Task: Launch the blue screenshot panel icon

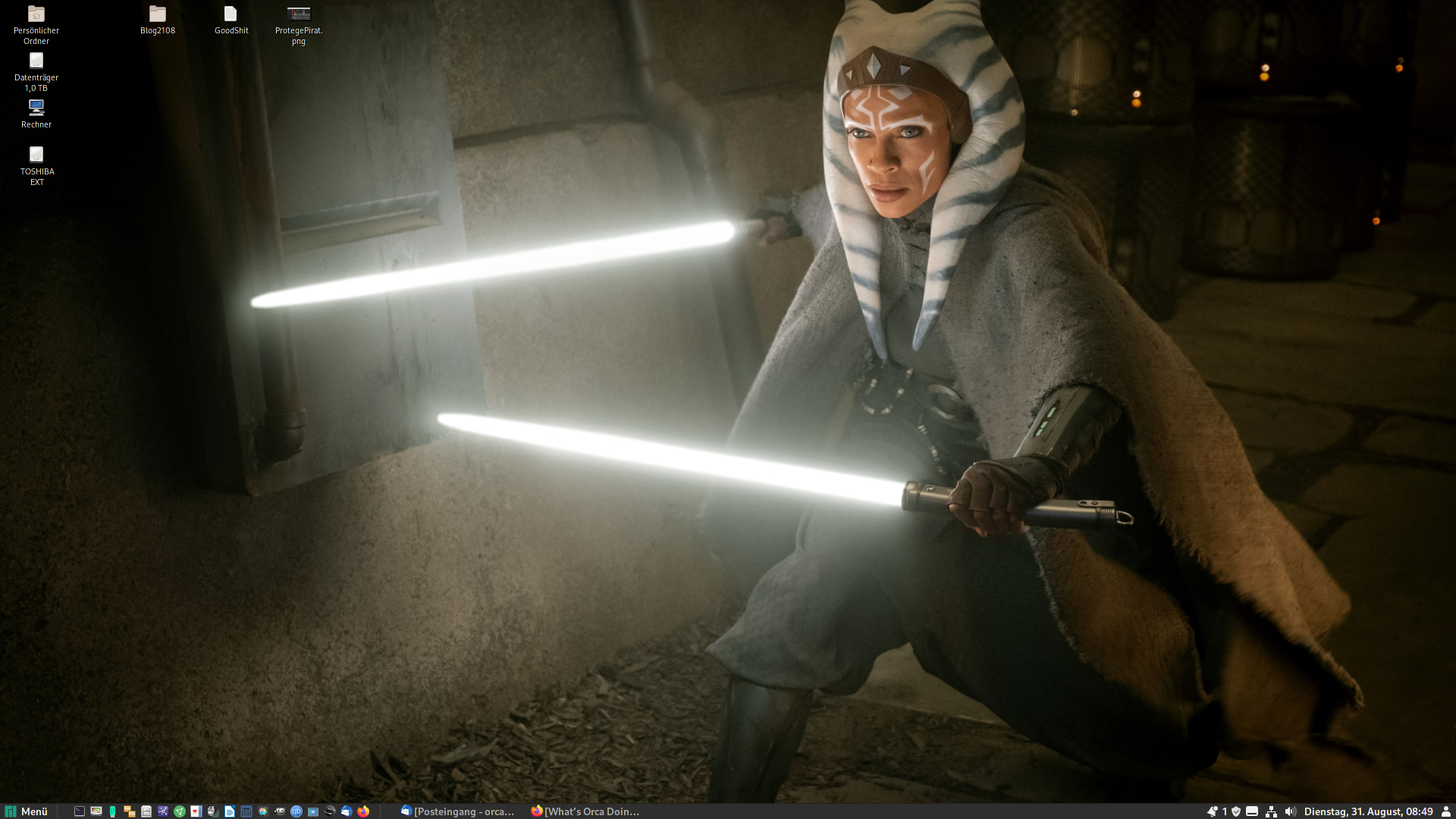Action: (x=313, y=811)
